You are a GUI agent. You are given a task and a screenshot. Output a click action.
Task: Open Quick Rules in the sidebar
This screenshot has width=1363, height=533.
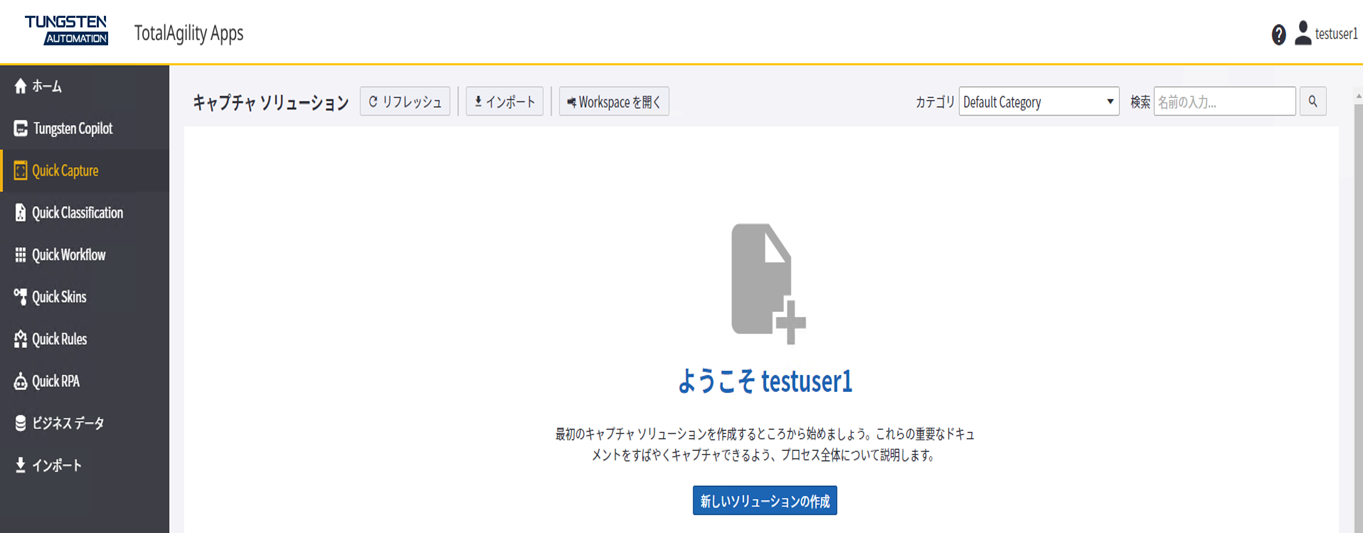tap(85, 338)
